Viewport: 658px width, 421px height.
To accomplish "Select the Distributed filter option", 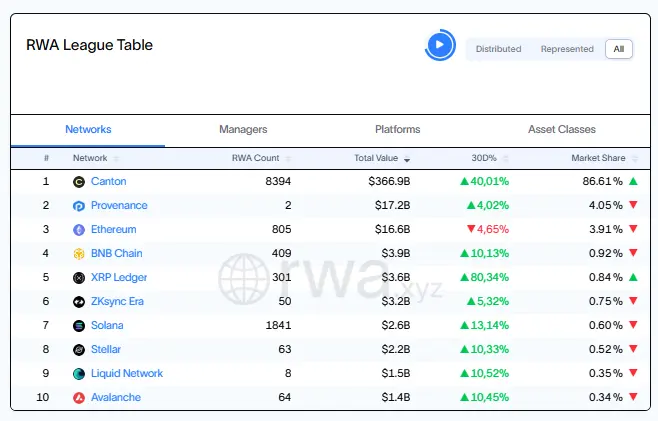I will (x=498, y=49).
